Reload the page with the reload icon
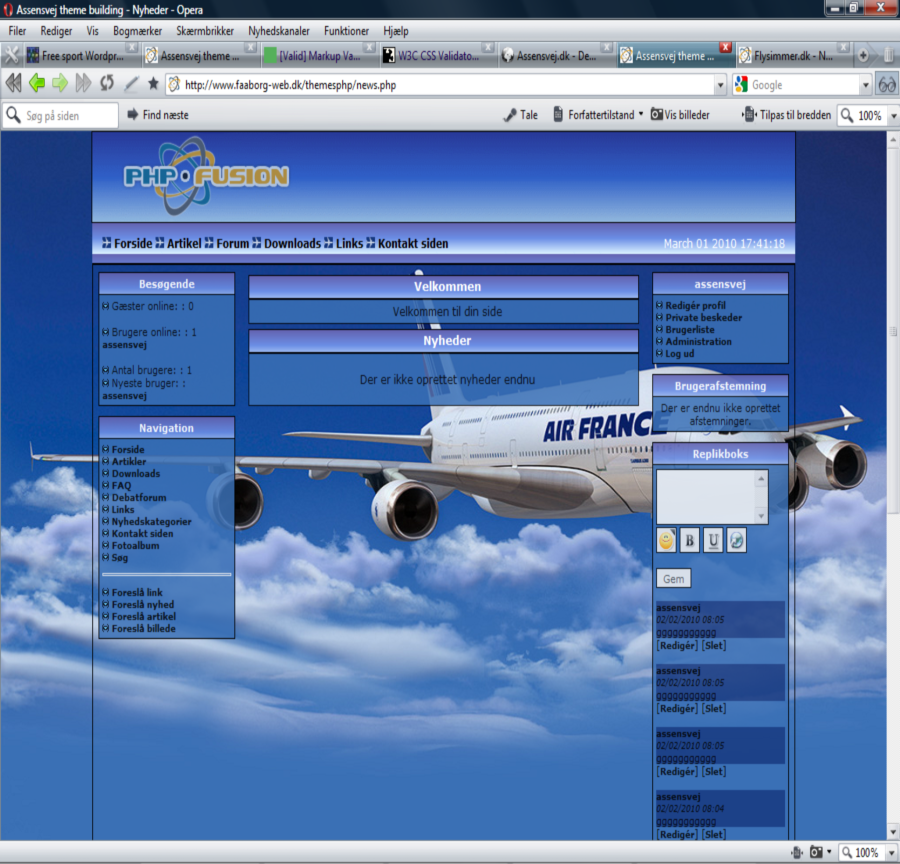The image size is (900, 864). 107,84
